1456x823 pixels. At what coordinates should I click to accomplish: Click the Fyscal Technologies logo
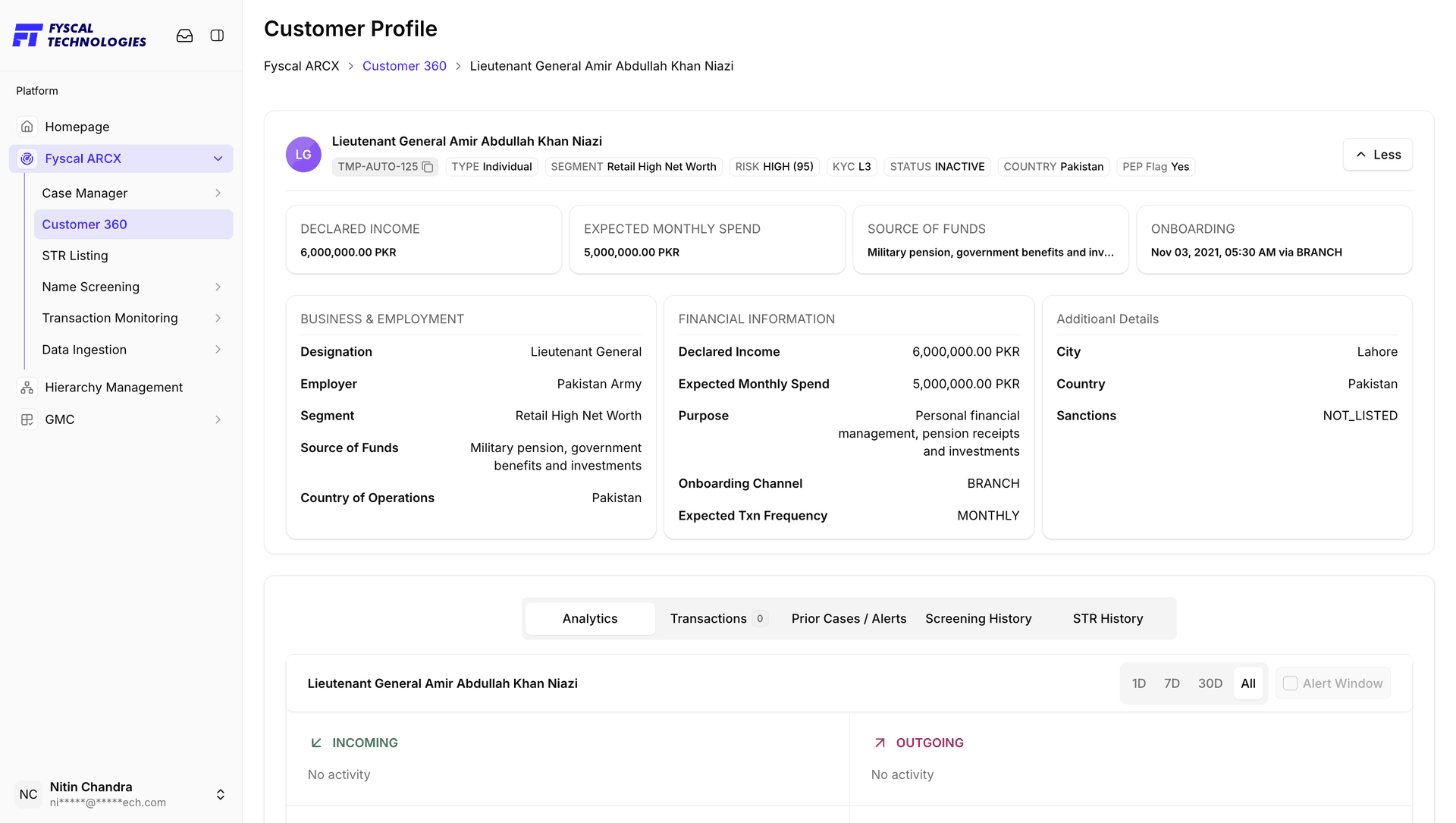pyautogui.click(x=80, y=35)
